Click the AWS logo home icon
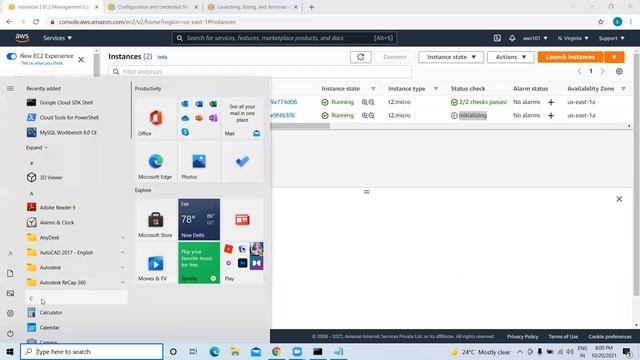This screenshot has height=360, width=640. [x=22, y=38]
